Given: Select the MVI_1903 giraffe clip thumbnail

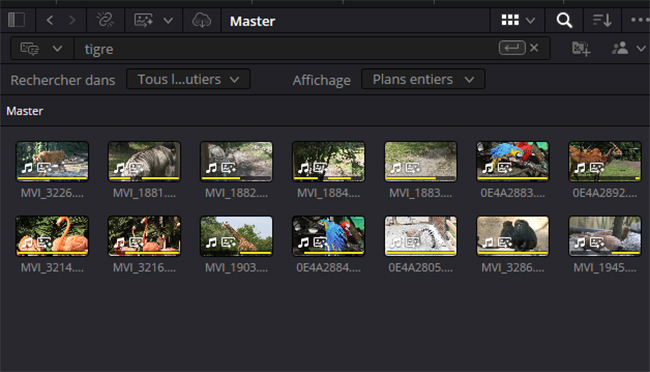Looking at the screenshot, I should click(236, 236).
